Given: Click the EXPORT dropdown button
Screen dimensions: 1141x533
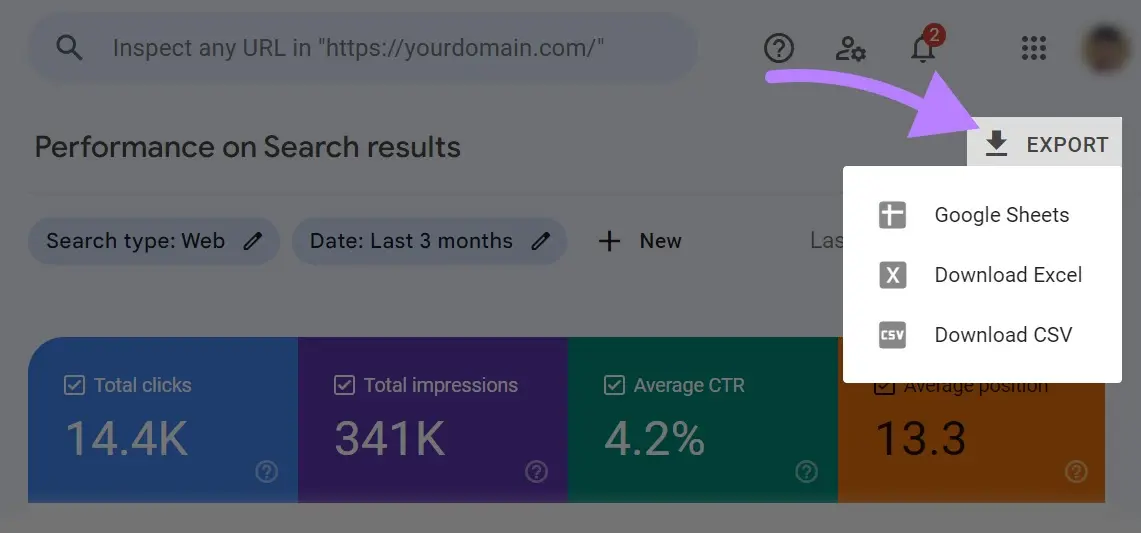Looking at the screenshot, I should click(x=1045, y=145).
